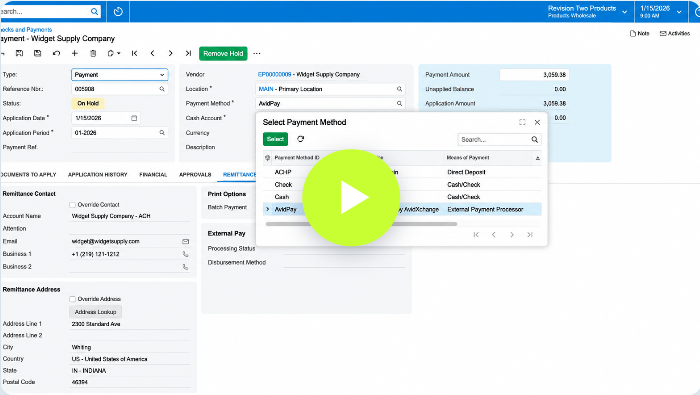This screenshot has height=395, width=700.
Task: Open the Application History tab
Action: coord(98,175)
